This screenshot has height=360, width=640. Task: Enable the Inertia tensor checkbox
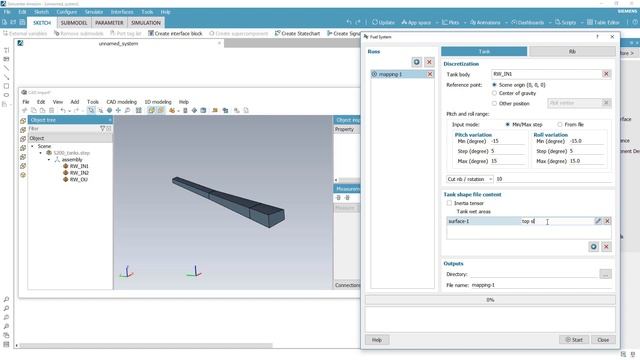pos(449,203)
